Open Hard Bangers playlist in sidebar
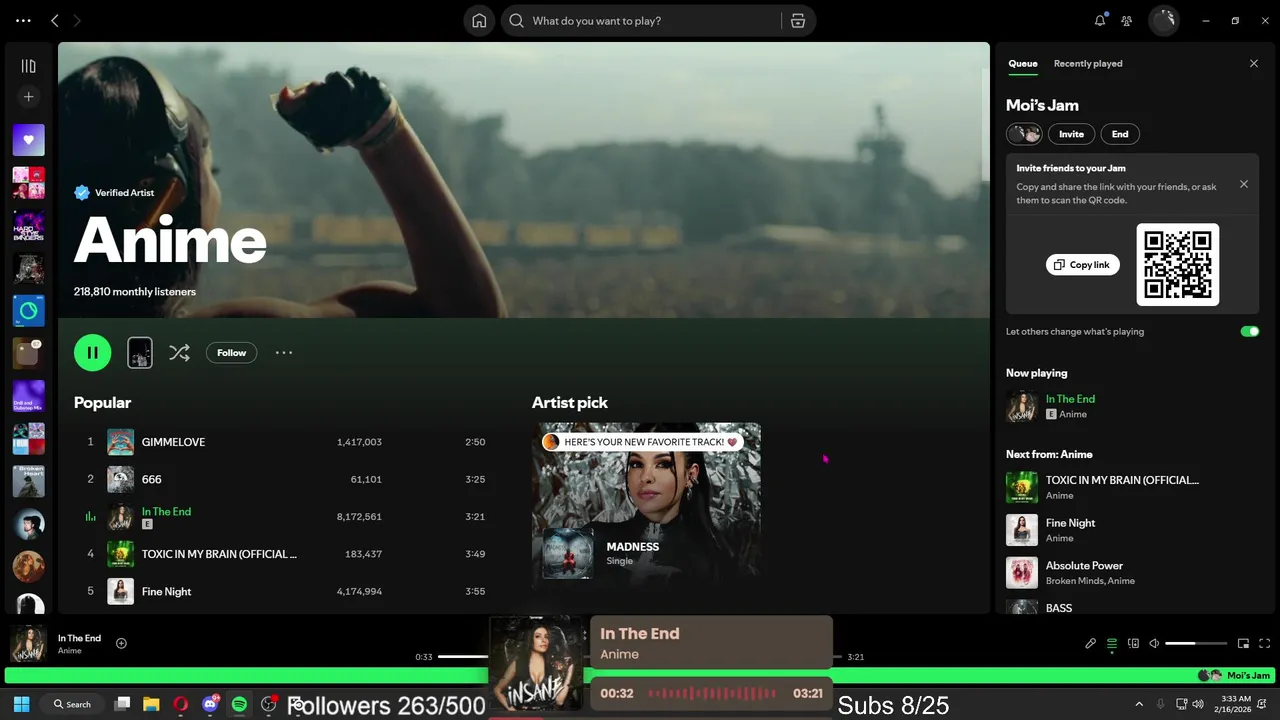 point(28,226)
